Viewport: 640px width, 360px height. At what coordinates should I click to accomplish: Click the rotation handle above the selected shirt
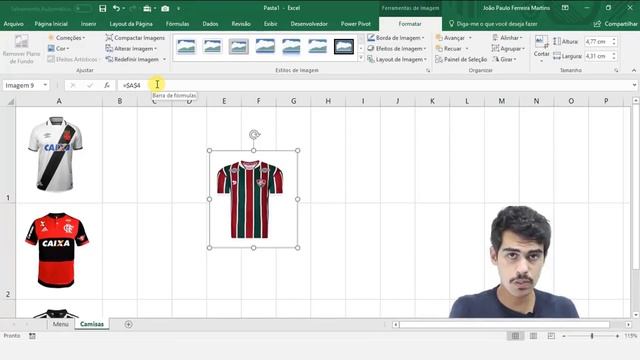254,135
